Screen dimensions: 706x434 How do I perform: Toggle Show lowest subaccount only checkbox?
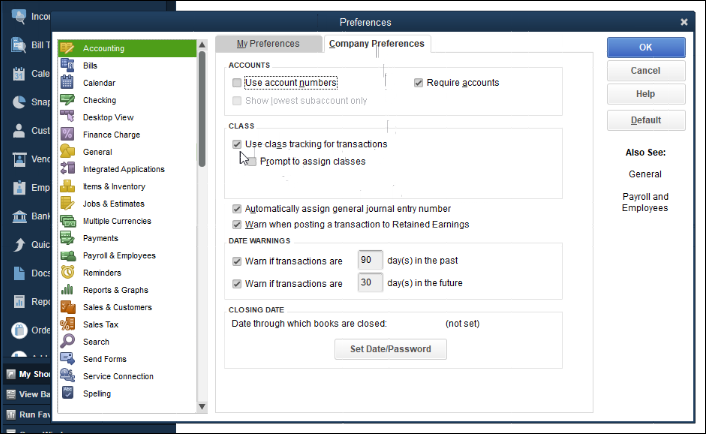(x=237, y=100)
